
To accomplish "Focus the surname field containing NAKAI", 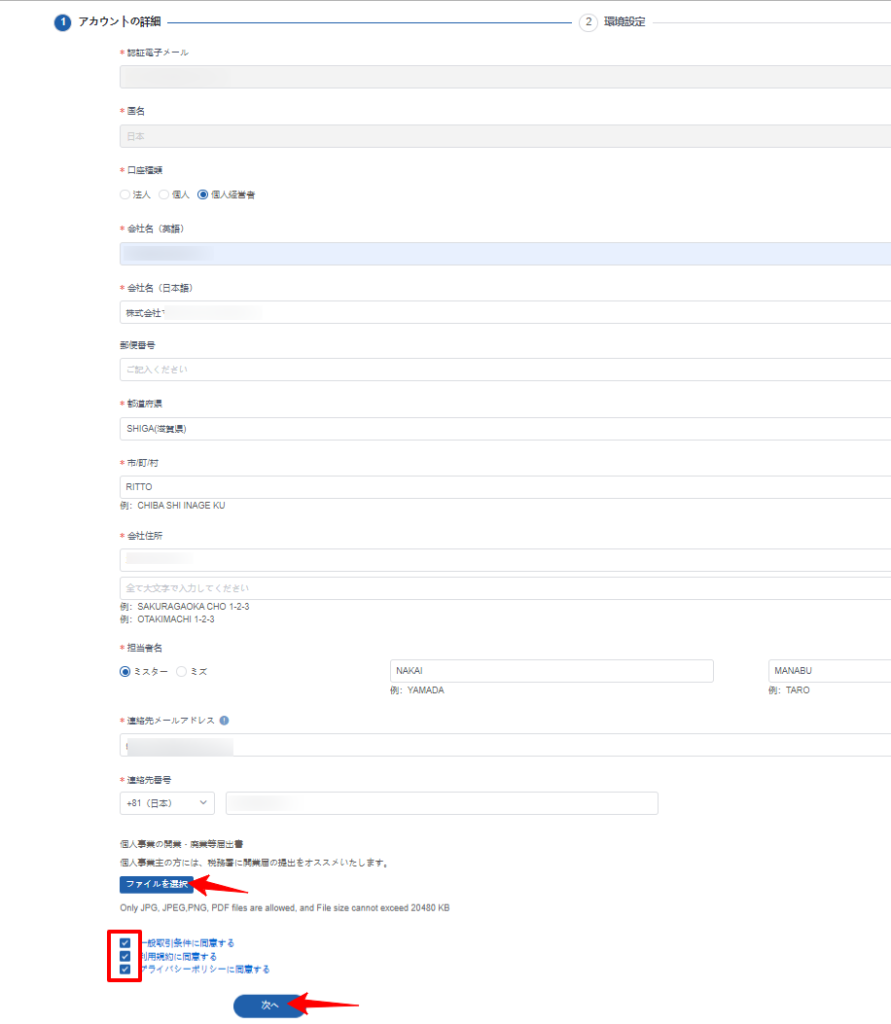I will pos(551,671).
